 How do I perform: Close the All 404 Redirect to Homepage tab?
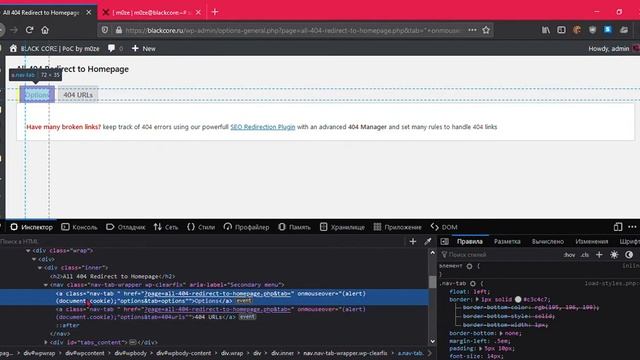pyautogui.click(x=89, y=13)
